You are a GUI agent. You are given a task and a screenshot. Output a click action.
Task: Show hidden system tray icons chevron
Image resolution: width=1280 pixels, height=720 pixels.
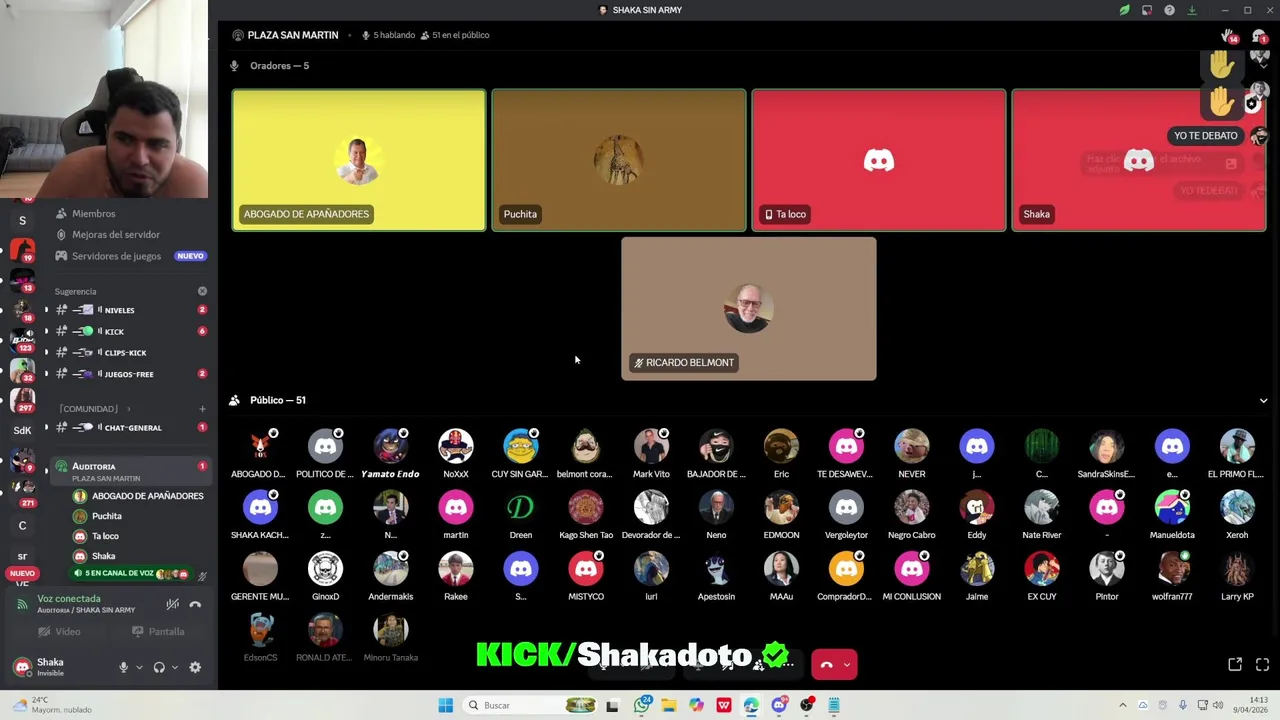[1122, 705]
